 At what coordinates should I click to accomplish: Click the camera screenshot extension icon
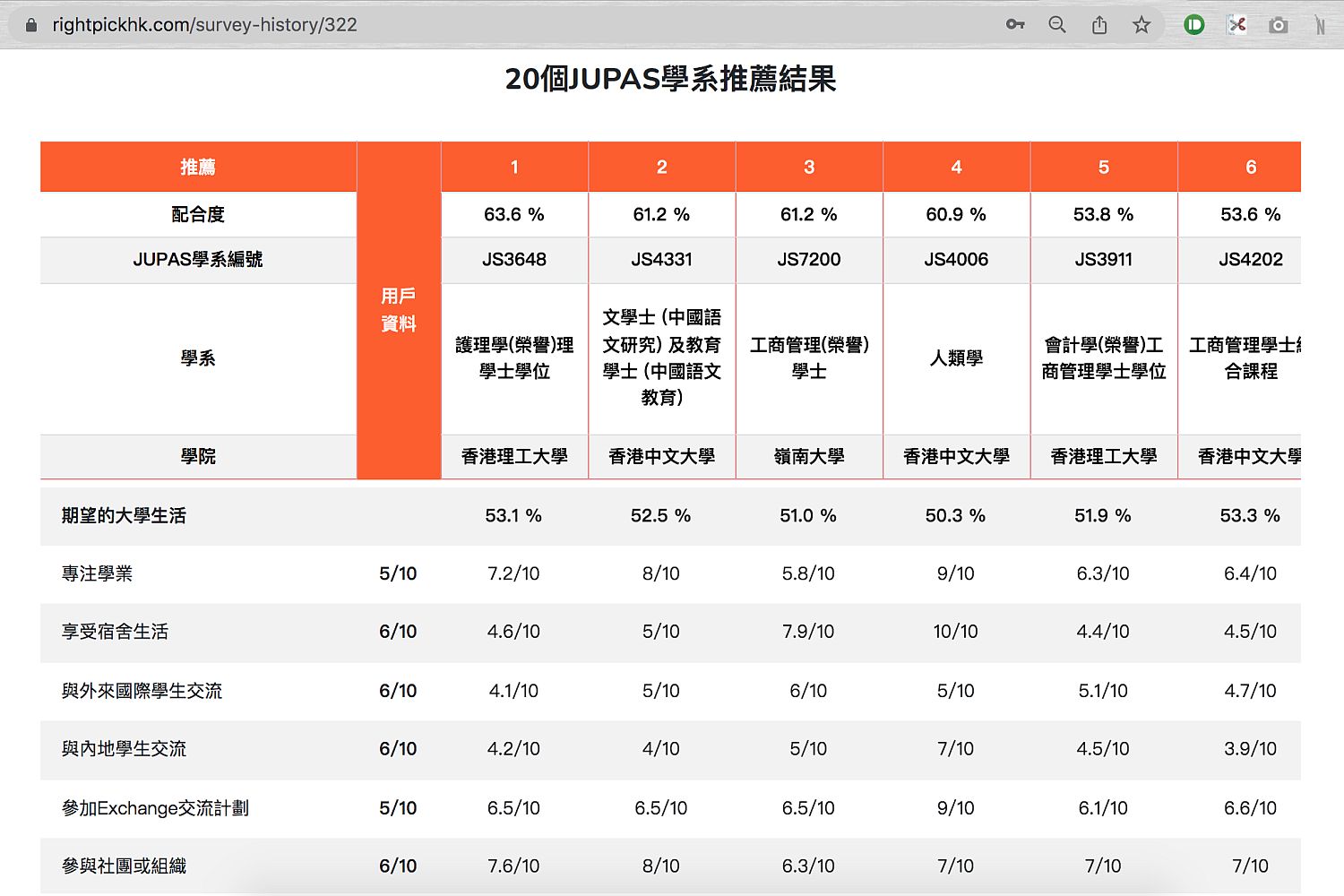tap(1279, 25)
